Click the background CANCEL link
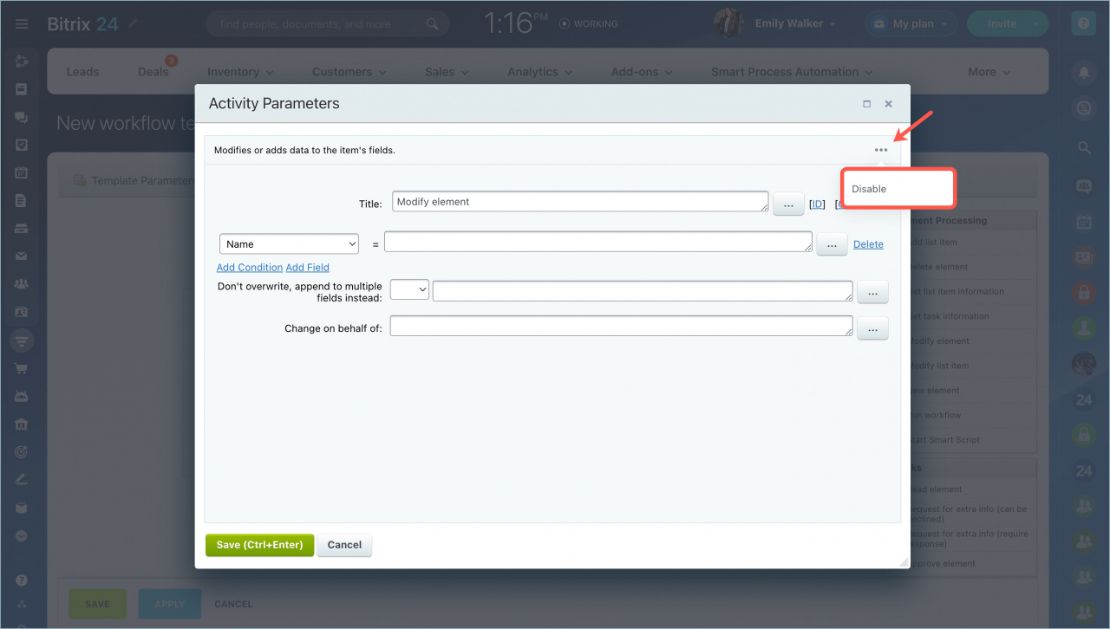1110x629 pixels. [x=233, y=604]
